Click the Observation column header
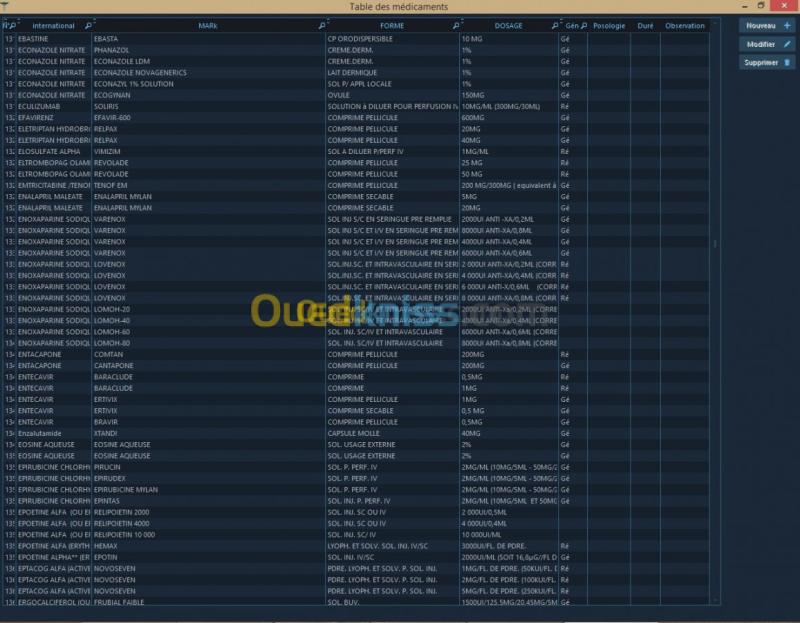This screenshot has height=623, width=800. 685,26
